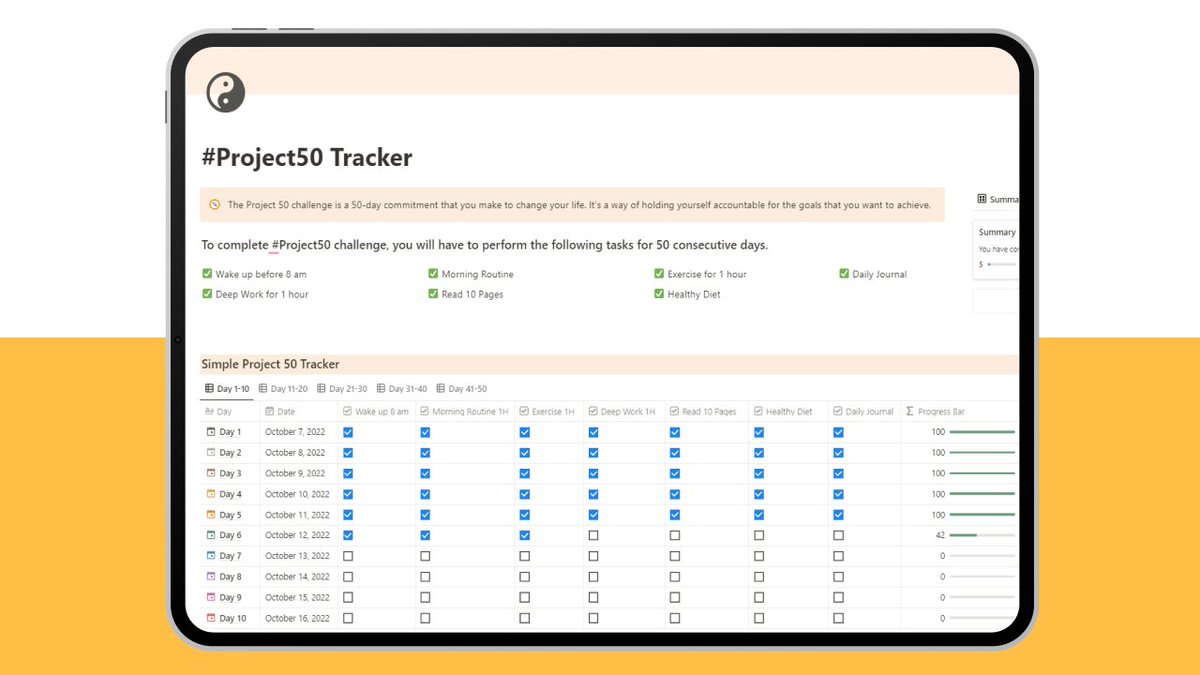Click the #Project50 Tracker page title
The width and height of the screenshot is (1200, 675).
pos(307,157)
